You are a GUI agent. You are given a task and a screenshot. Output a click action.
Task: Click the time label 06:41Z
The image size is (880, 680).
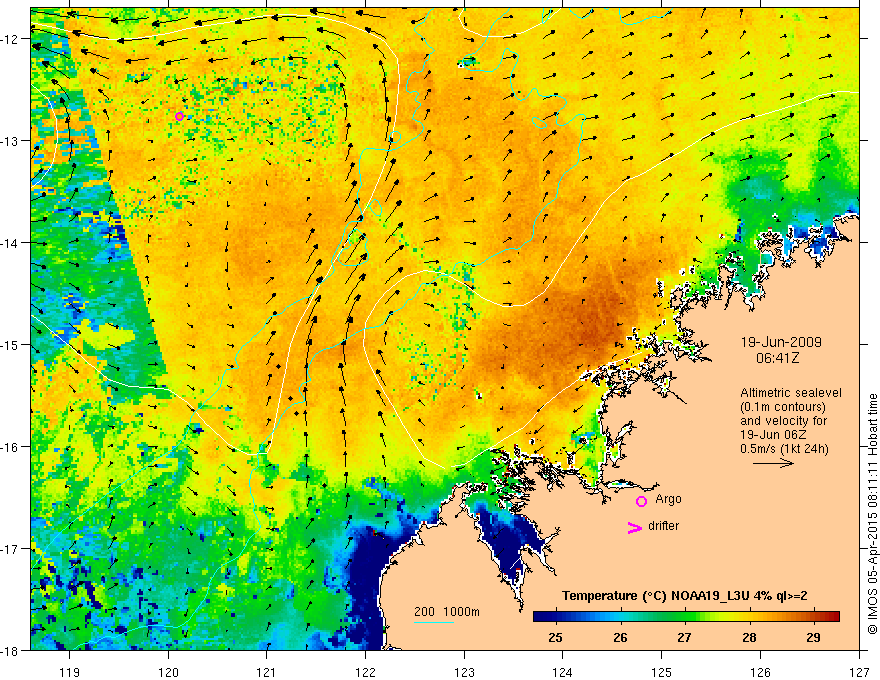pyautogui.click(x=777, y=357)
